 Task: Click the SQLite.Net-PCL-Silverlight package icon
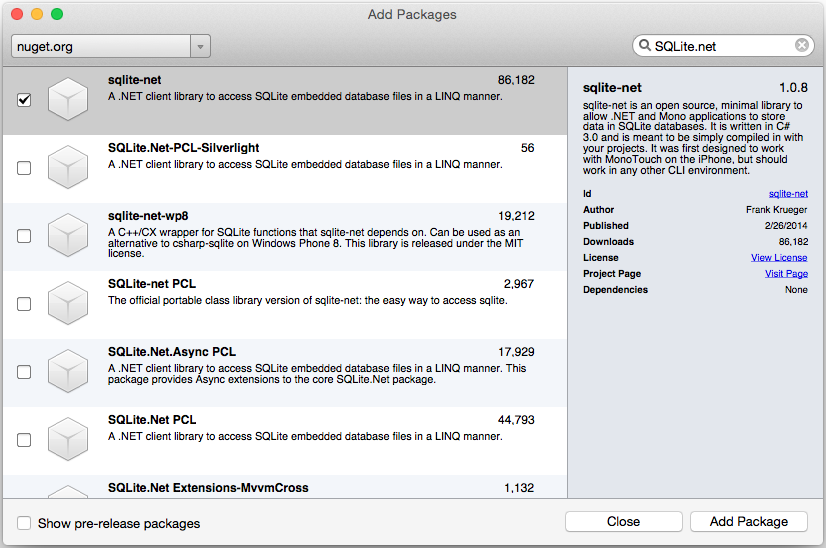click(69, 168)
